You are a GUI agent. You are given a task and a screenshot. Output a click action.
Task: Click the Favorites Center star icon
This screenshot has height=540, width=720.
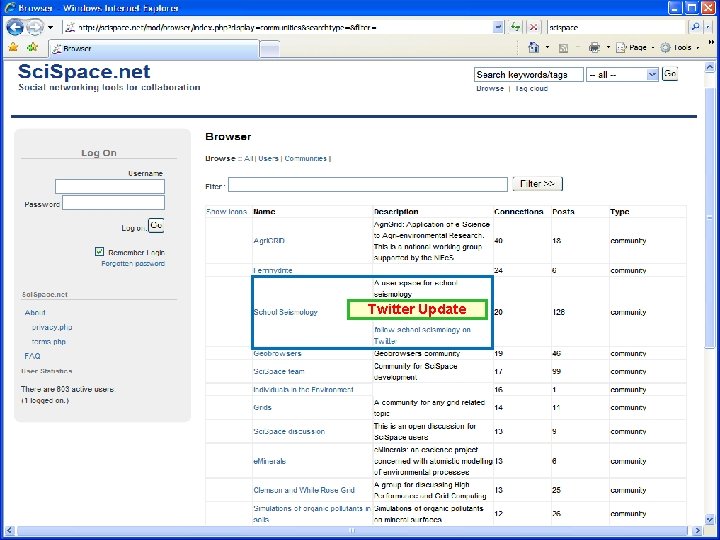(13, 47)
